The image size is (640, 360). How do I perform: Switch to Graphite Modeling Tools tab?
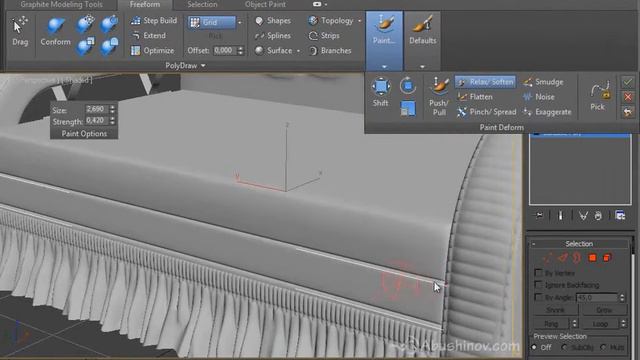[61, 4]
